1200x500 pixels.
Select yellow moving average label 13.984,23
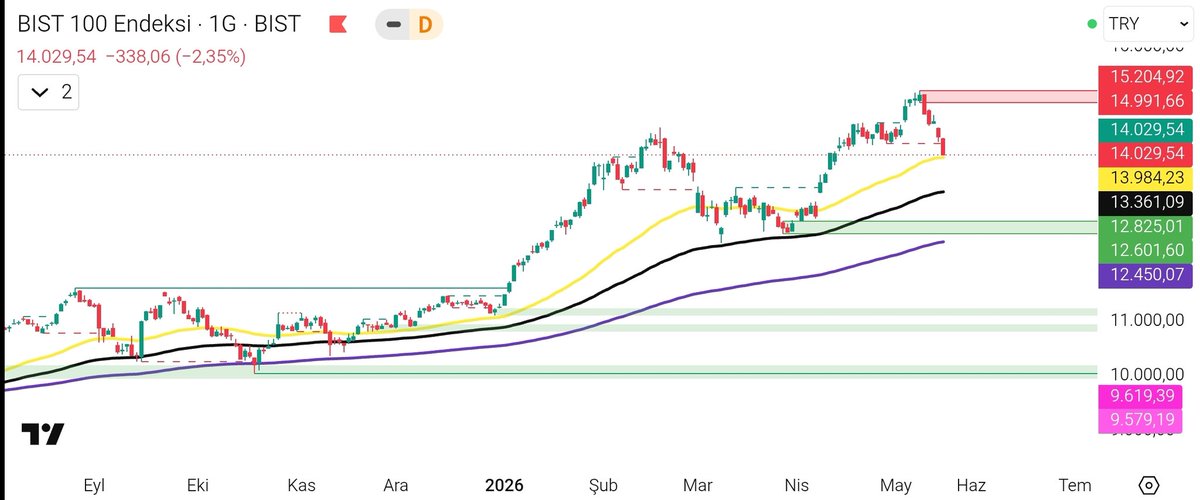pos(1146,177)
